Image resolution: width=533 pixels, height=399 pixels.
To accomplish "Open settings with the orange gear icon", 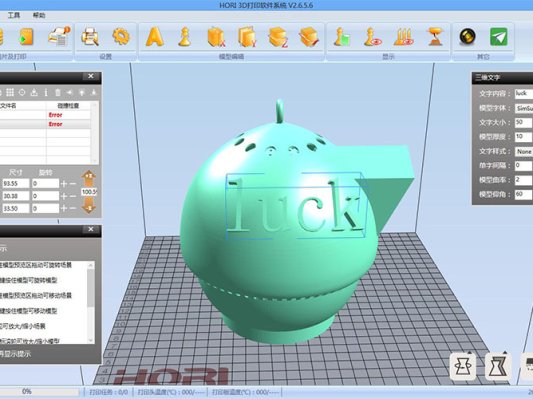I will pyautogui.click(x=121, y=36).
